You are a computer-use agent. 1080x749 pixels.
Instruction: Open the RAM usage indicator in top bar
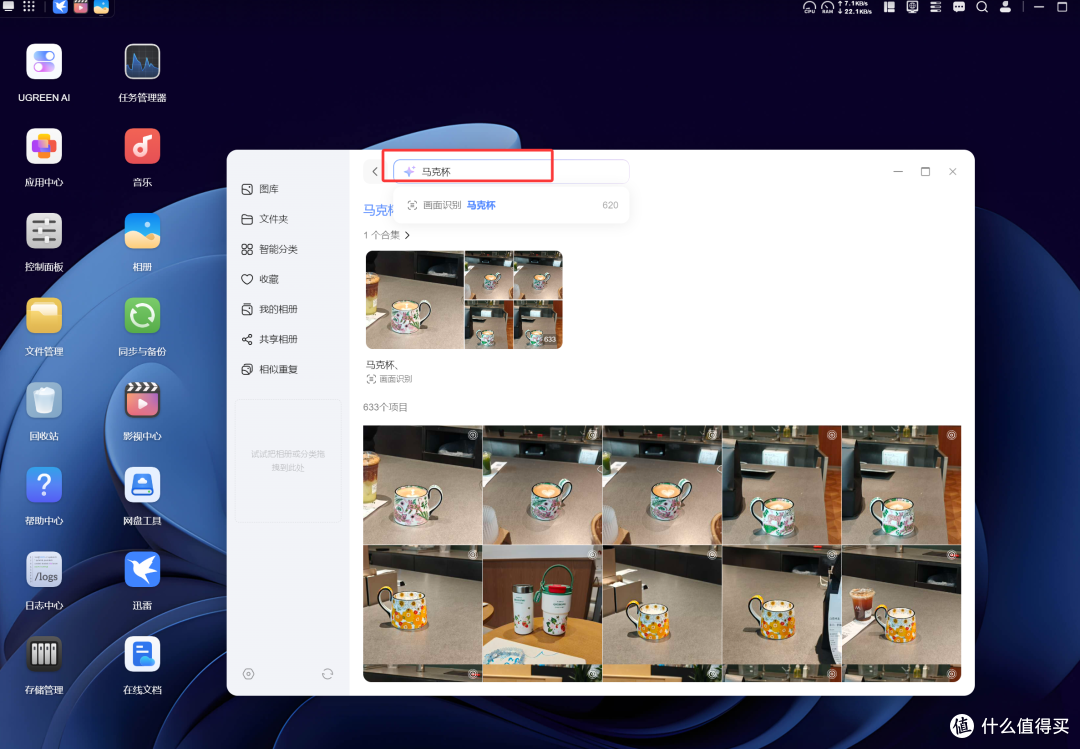point(827,7)
